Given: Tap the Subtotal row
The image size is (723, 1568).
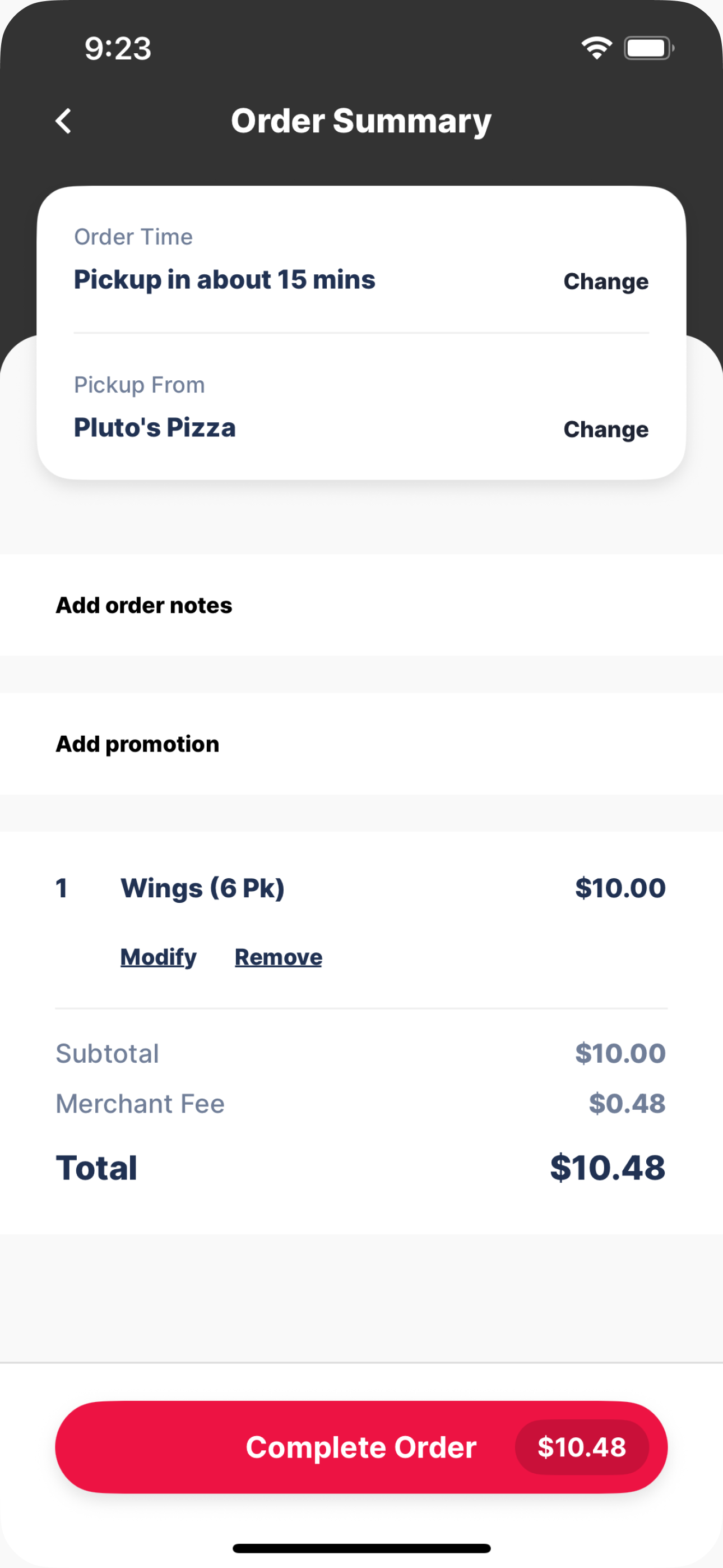Looking at the screenshot, I should [361, 1053].
